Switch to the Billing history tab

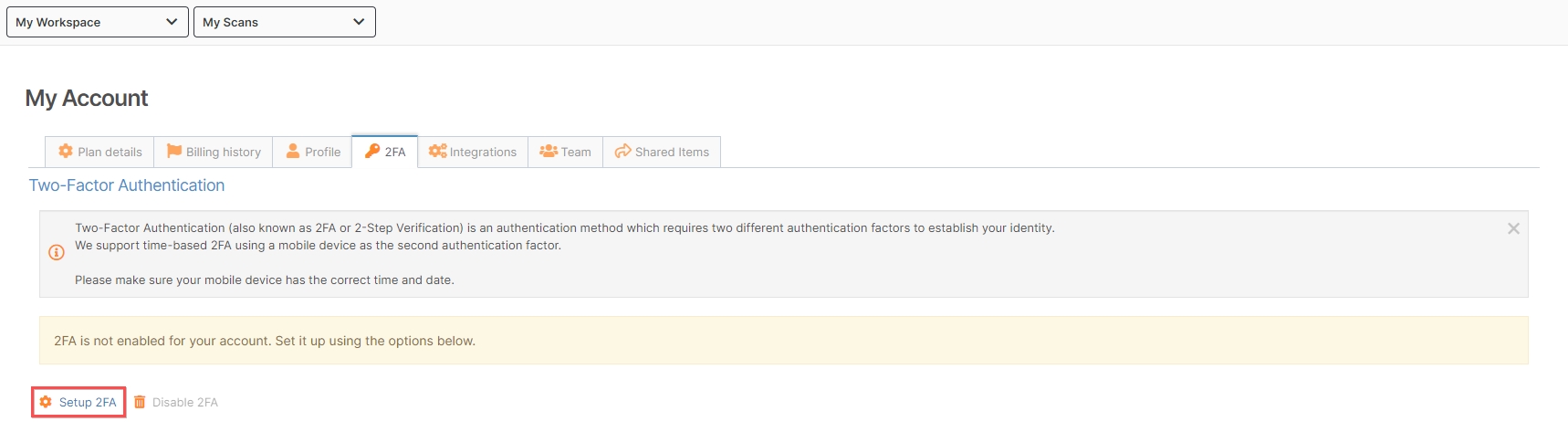[214, 152]
